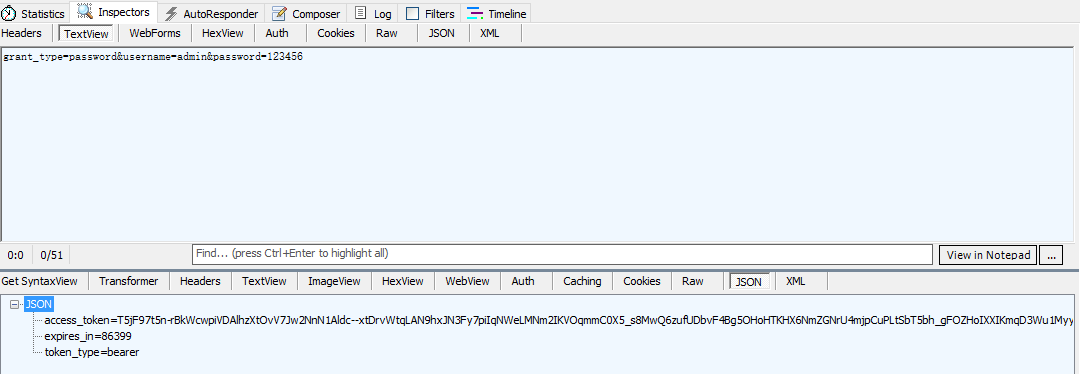Open the Composer tab
The image size is (1080, 374).
click(307, 14)
